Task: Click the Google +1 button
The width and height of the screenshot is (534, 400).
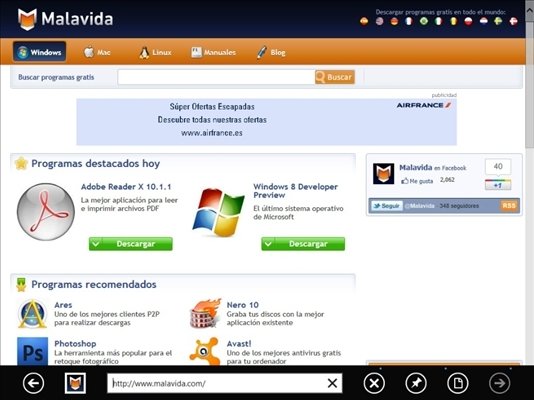Action: 498,185
